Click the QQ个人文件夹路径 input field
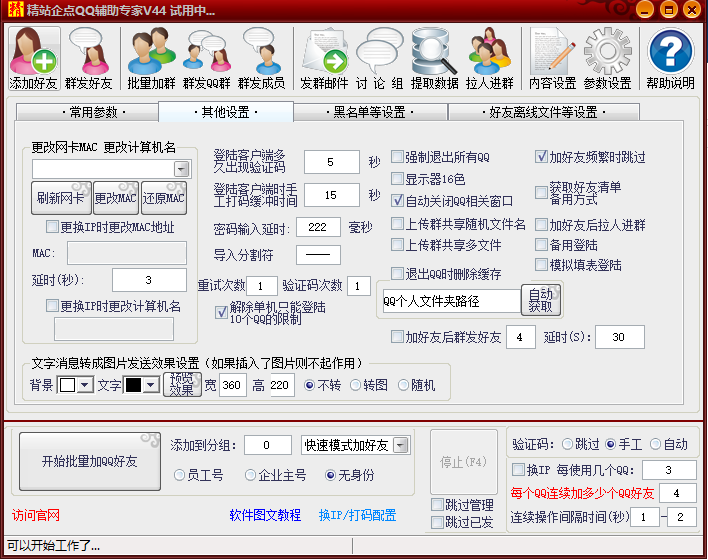Image resolution: width=708 pixels, height=560 pixels. (x=452, y=301)
